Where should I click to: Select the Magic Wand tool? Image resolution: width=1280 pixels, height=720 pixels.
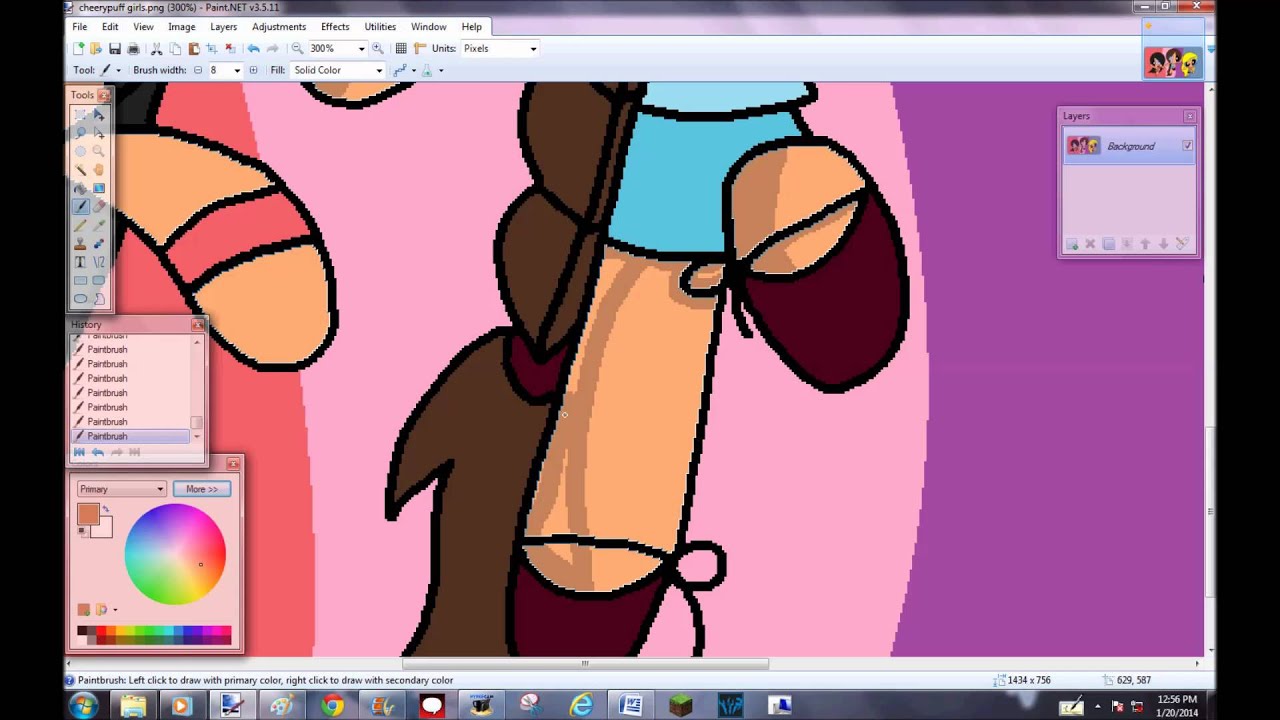(x=81, y=169)
